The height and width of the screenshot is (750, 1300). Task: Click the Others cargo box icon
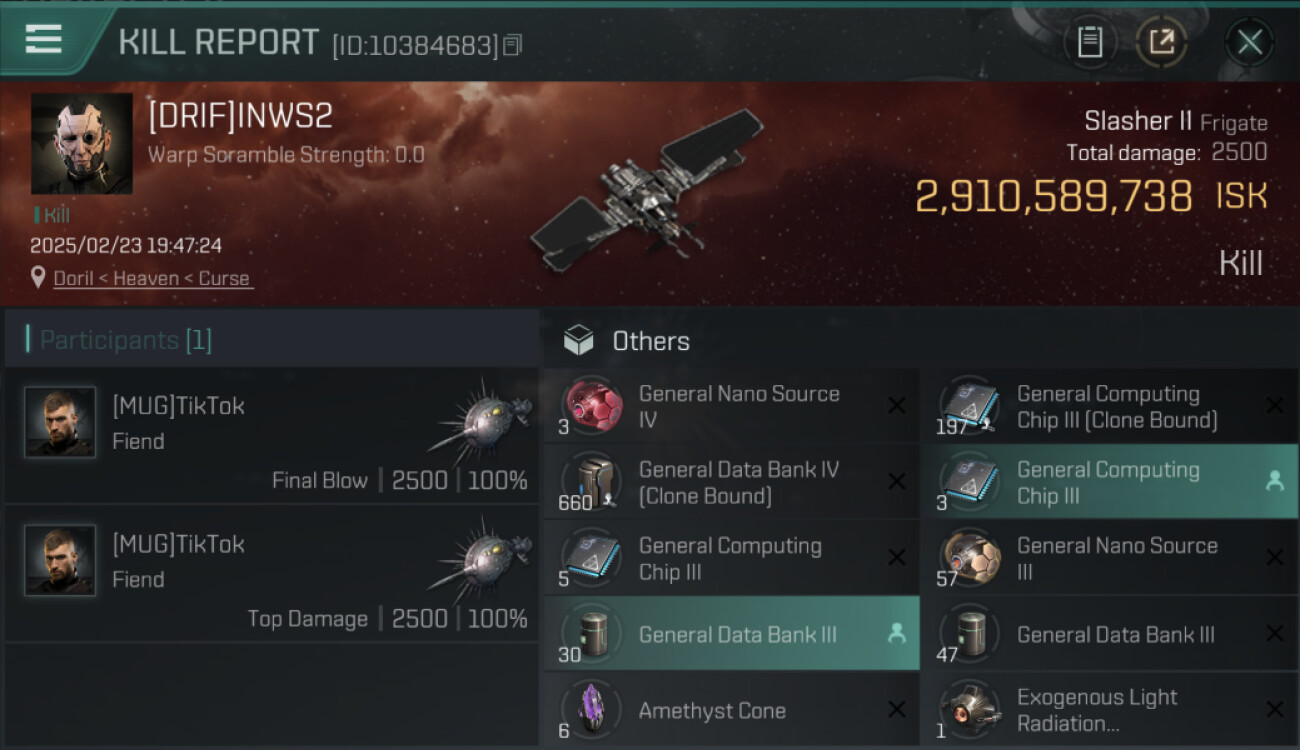[x=578, y=341]
